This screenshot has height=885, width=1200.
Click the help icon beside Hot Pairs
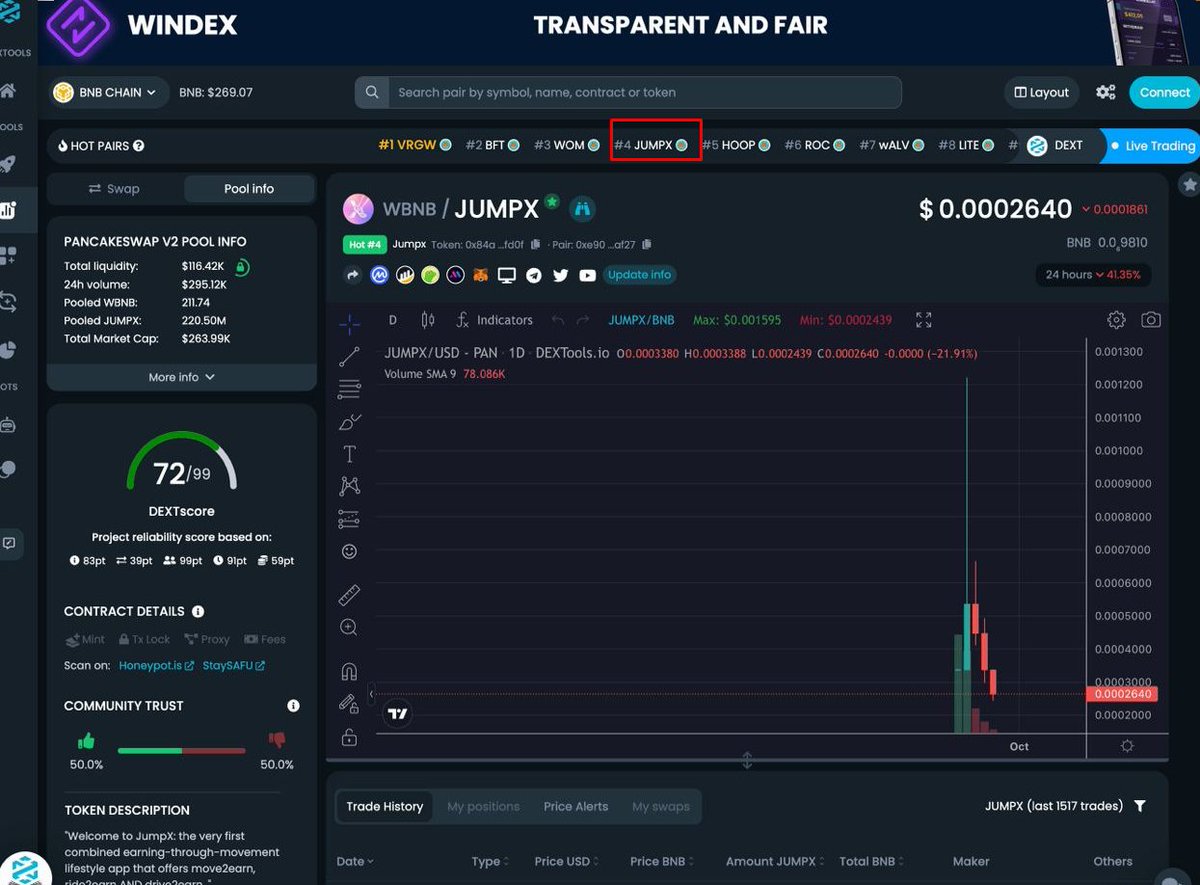(138, 146)
